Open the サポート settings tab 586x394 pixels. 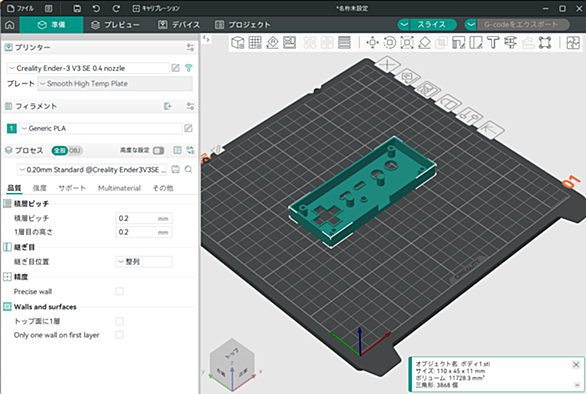[x=72, y=188]
